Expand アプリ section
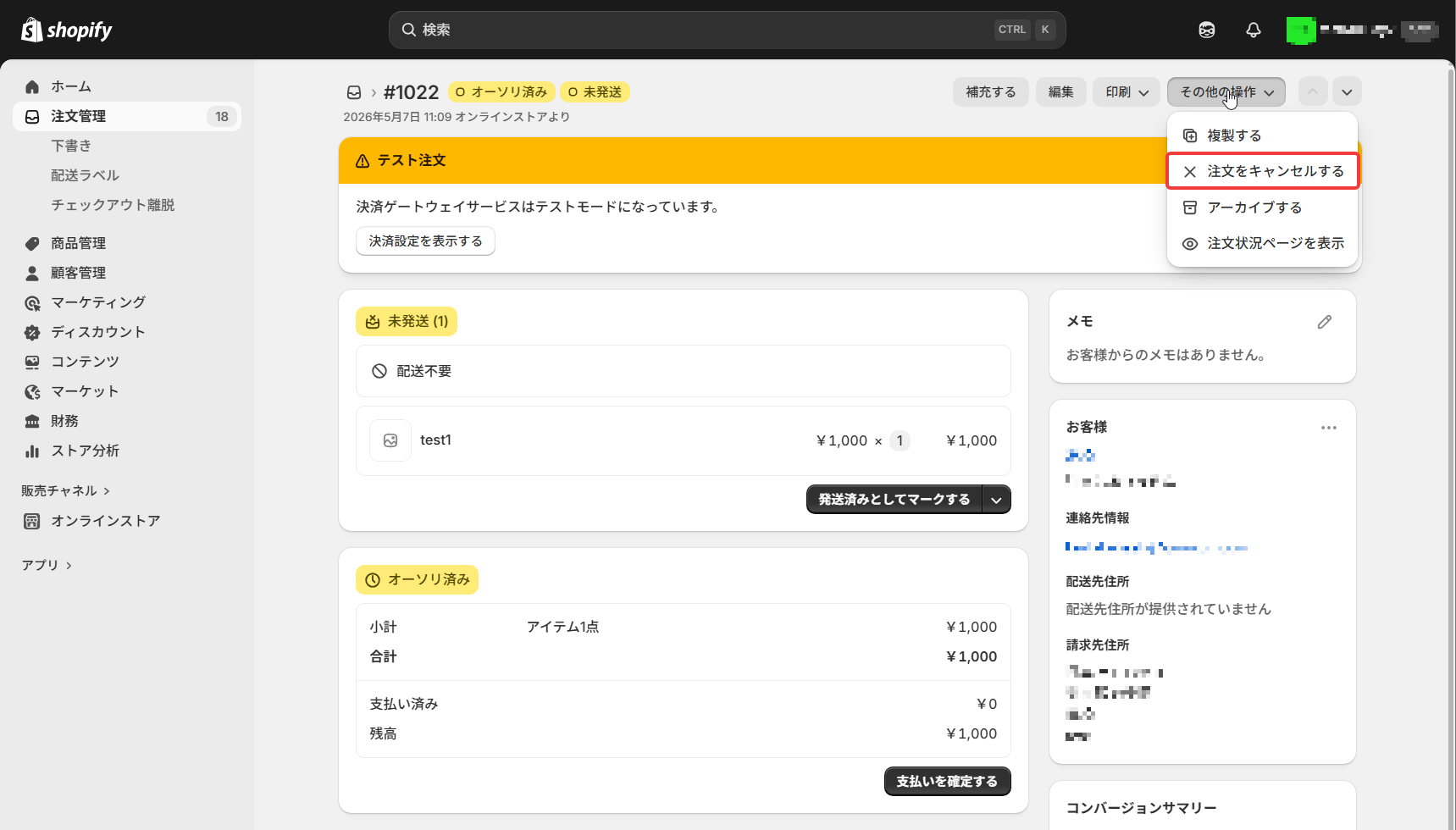This screenshot has height=830, width=1456. (x=47, y=565)
